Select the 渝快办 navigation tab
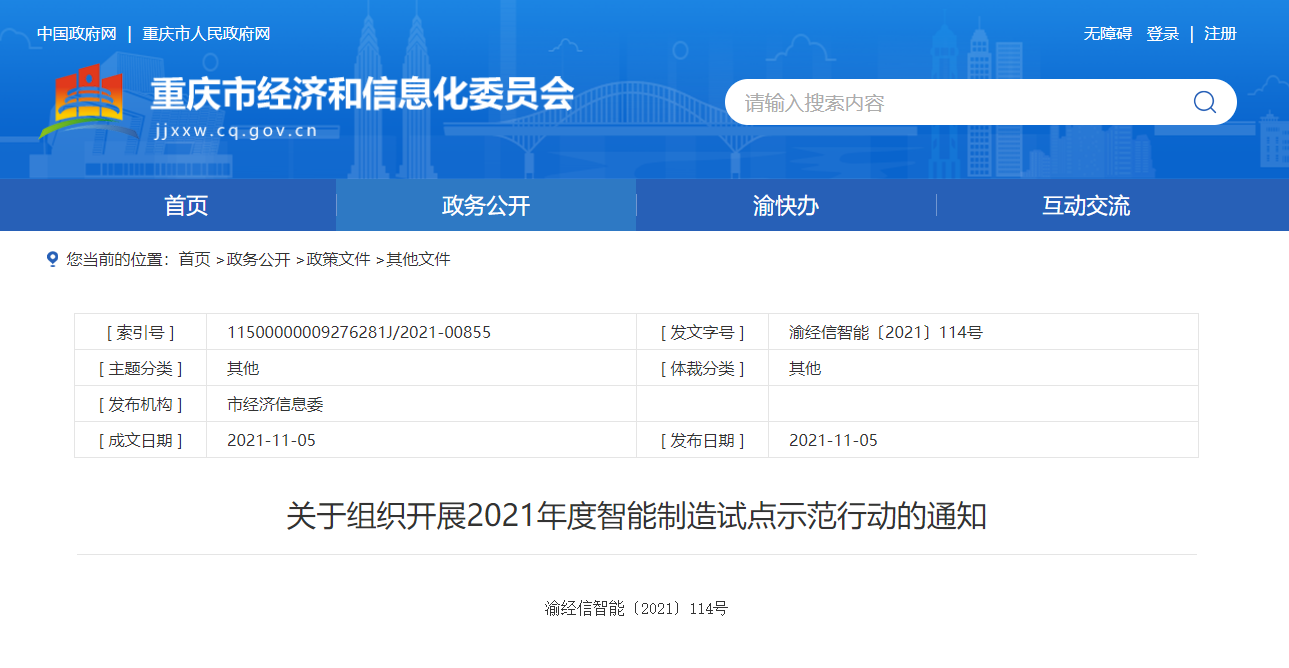Image resolution: width=1289 pixels, height=668 pixels. (x=786, y=206)
